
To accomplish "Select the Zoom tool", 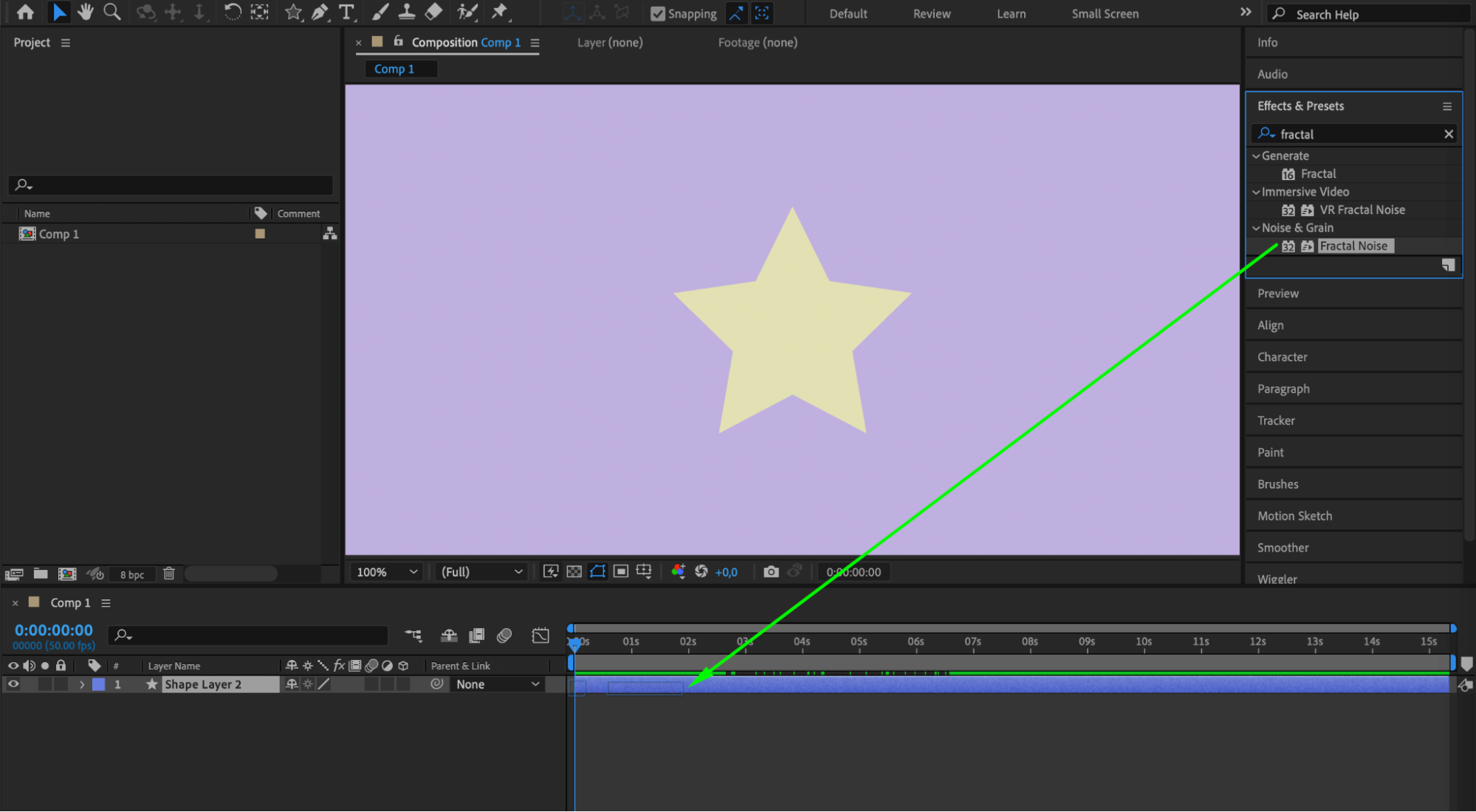I will (x=112, y=12).
